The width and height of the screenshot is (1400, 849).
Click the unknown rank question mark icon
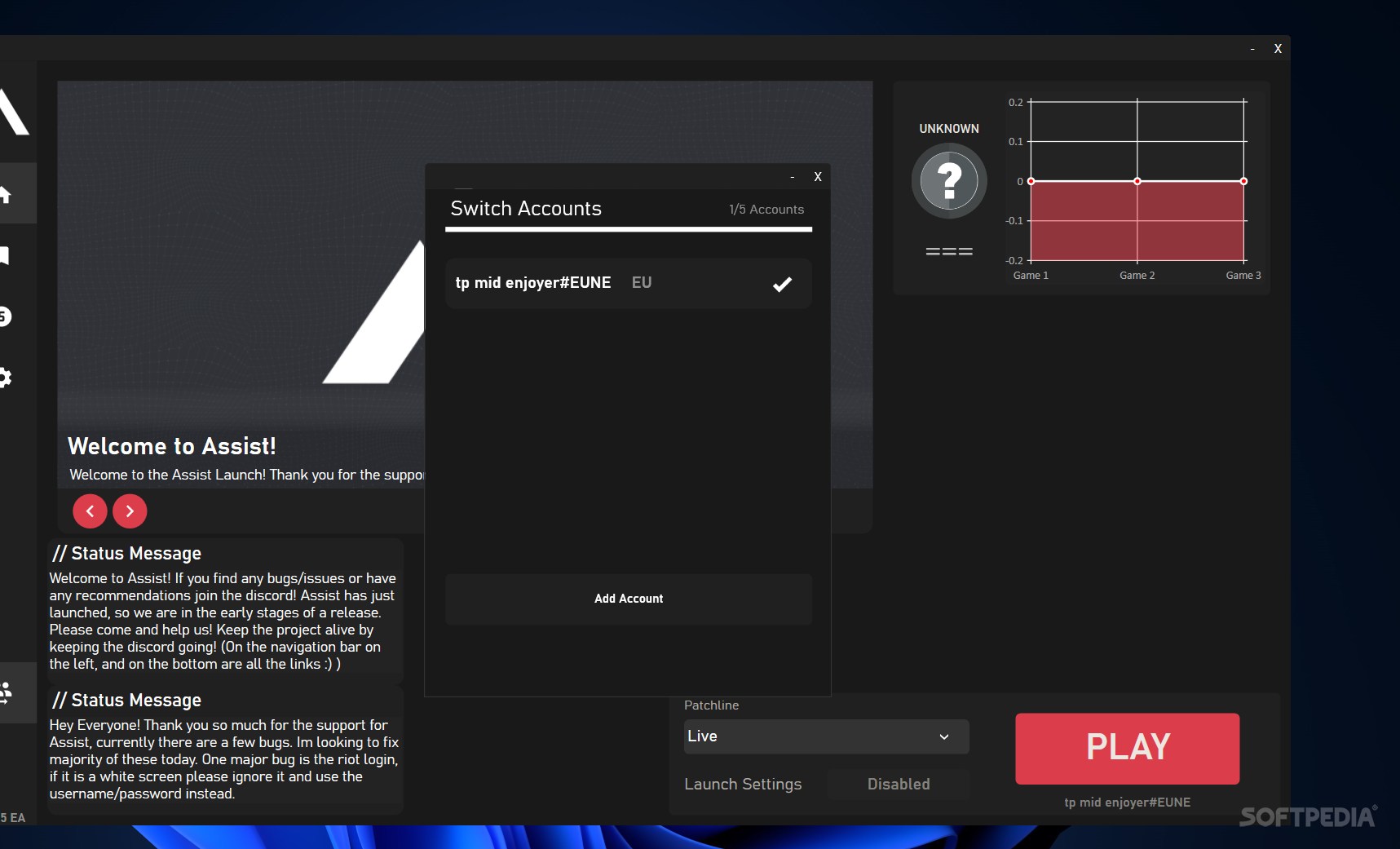949,180
